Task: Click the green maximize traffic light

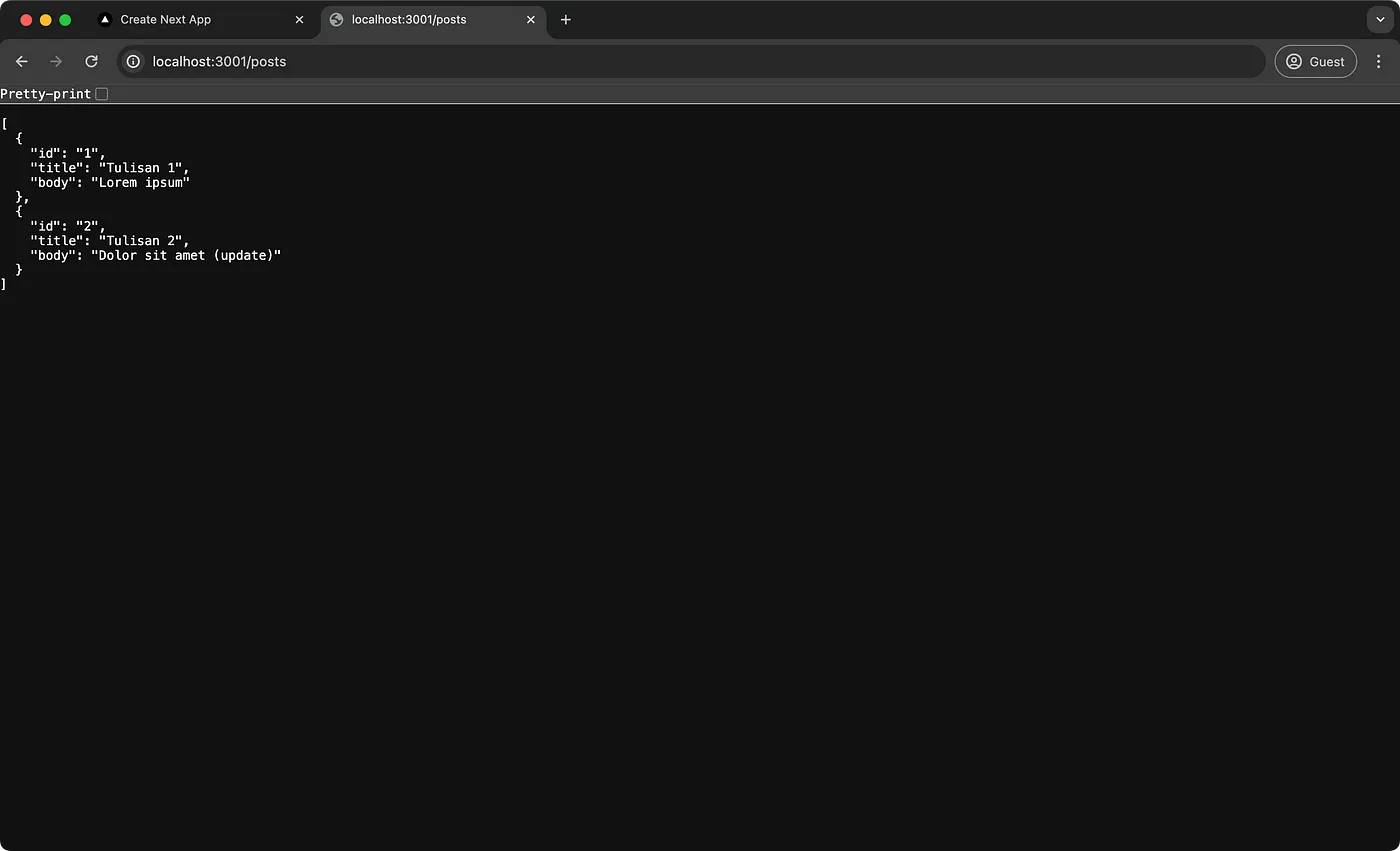Action: pyautogui.click(x=65, y=18)
